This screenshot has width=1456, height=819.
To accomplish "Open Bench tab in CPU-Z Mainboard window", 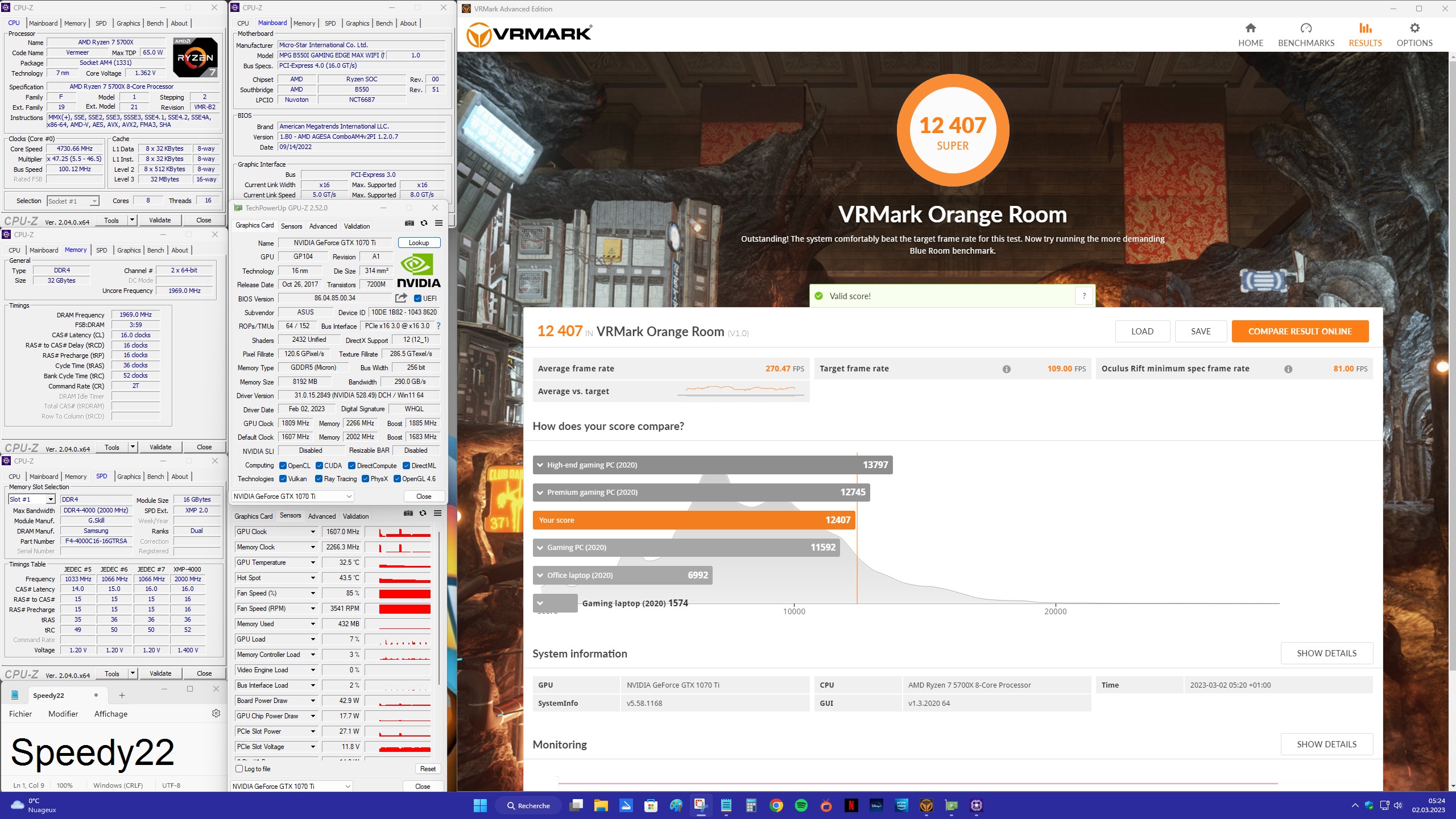I will click(384, 23).
